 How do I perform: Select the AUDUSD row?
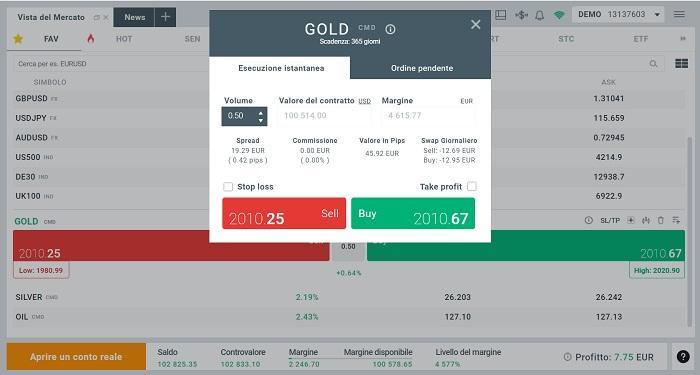(349, 138)
